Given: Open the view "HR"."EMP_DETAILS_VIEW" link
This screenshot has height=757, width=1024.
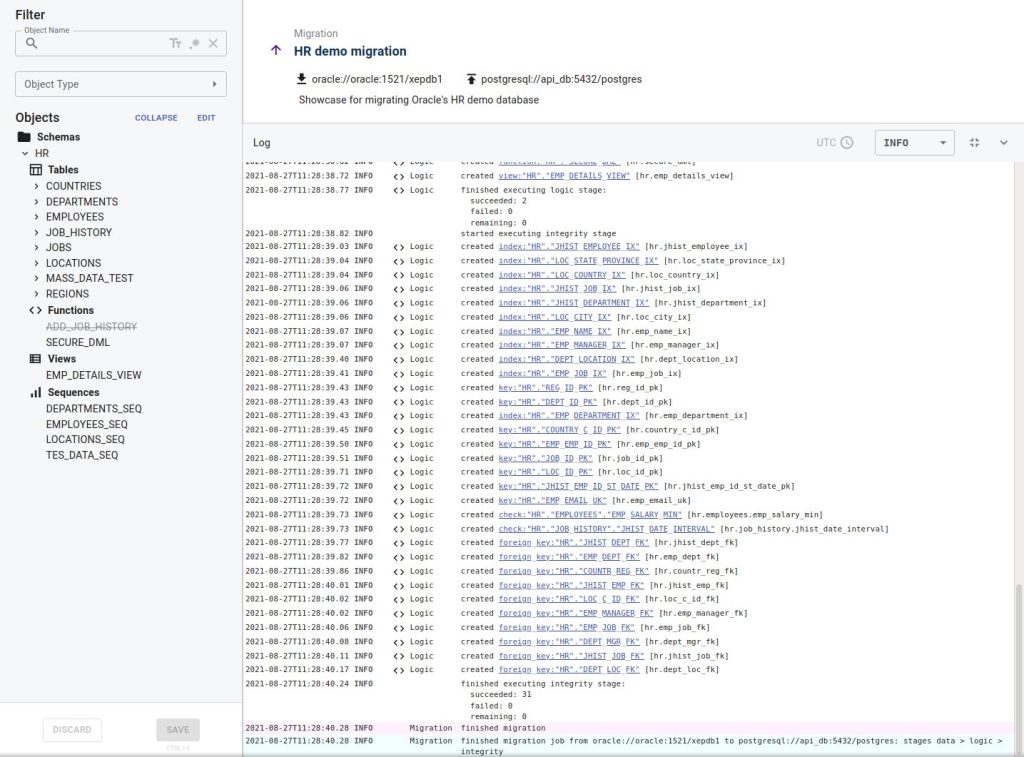Looking at the screenshot, I should pyautogui.click(x=564, y=176).
